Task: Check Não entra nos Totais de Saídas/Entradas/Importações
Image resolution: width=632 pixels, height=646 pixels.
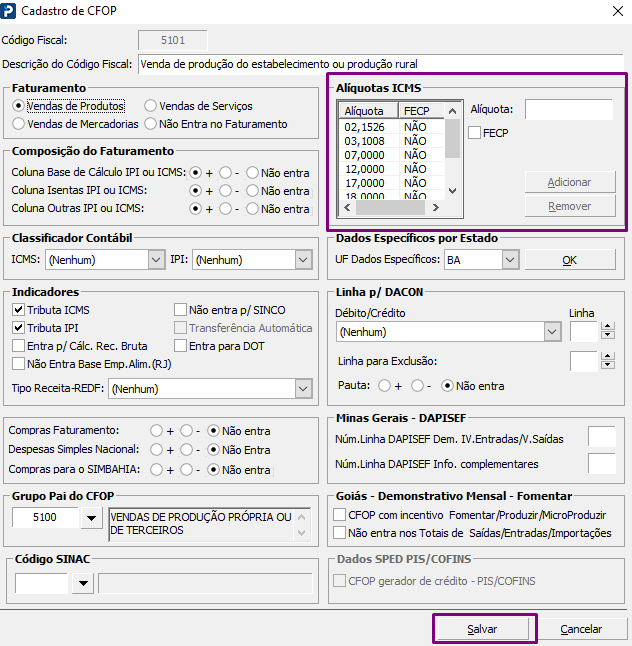Action: 339,532
